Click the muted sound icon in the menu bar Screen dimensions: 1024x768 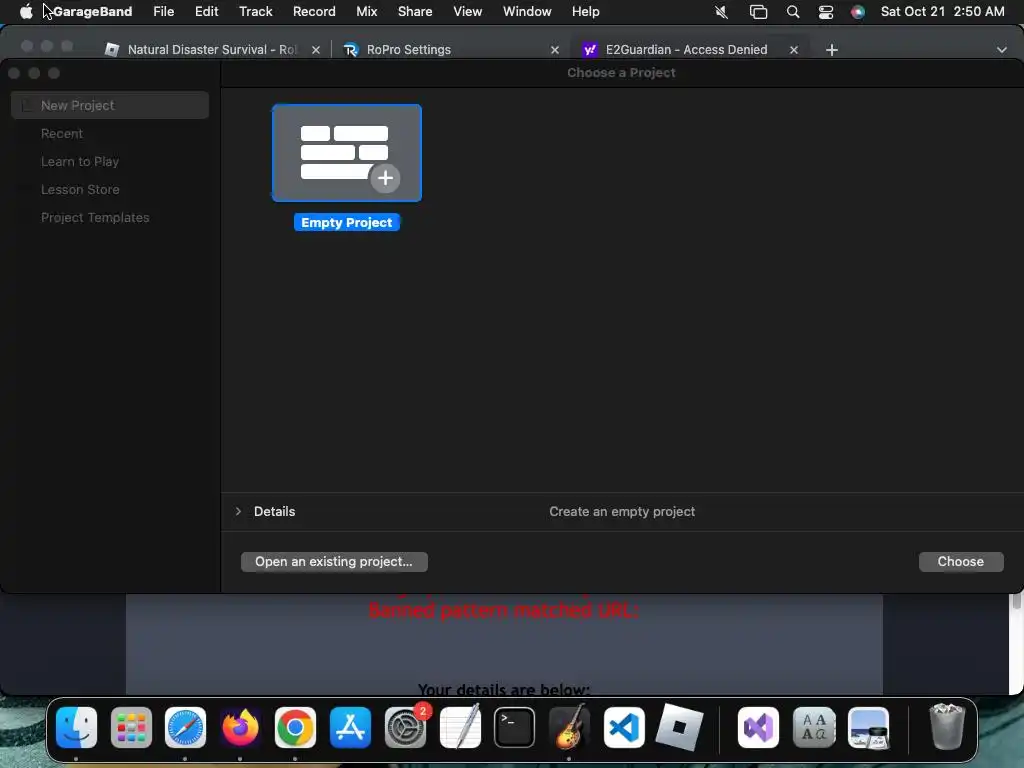tap(722, 12)
